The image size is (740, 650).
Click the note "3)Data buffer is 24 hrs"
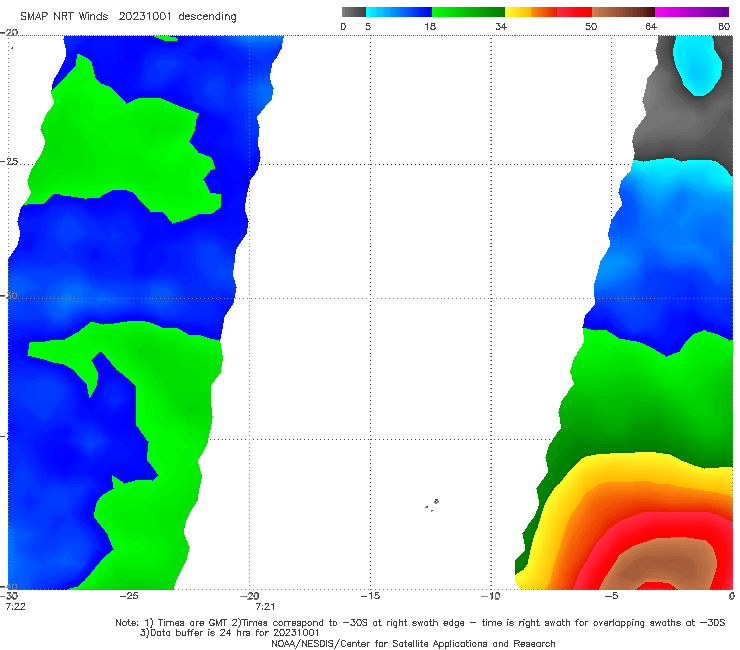229,633
